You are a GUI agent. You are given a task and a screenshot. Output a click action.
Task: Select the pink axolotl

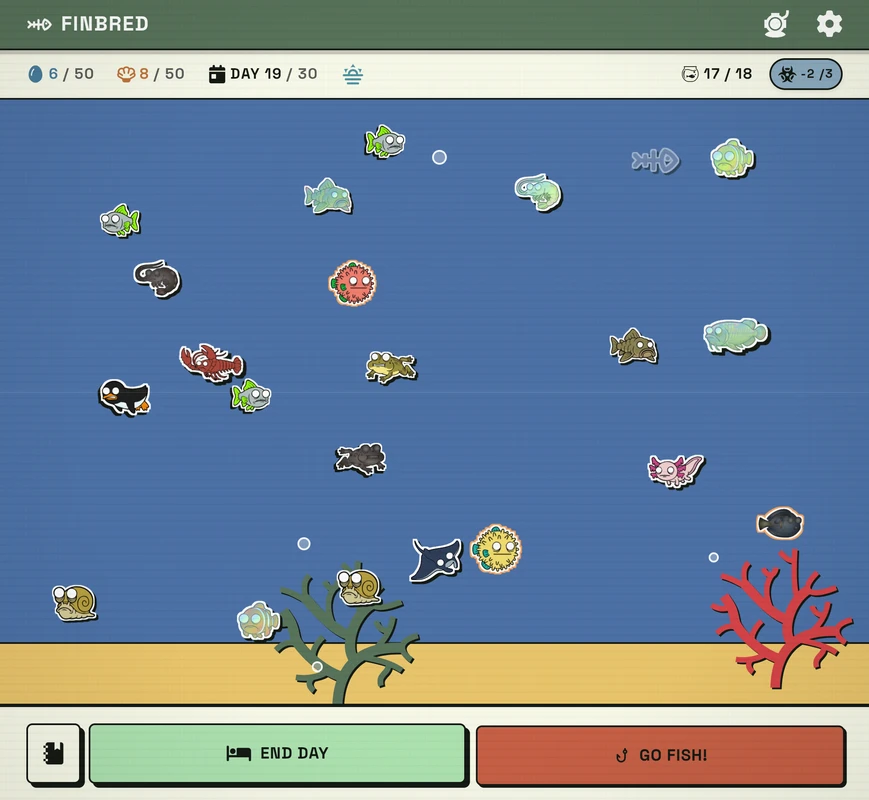pos(675,469)
